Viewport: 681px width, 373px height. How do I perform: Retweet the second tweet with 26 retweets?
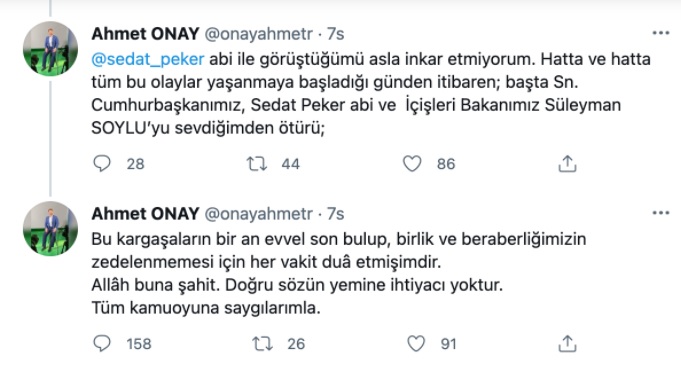[x=262, y=343]
